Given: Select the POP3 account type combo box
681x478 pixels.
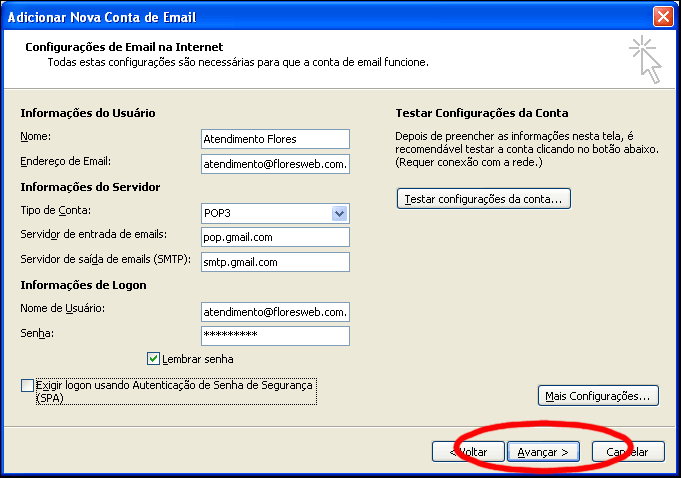Looking at the screenshot, I should click(x=275, y=213).
